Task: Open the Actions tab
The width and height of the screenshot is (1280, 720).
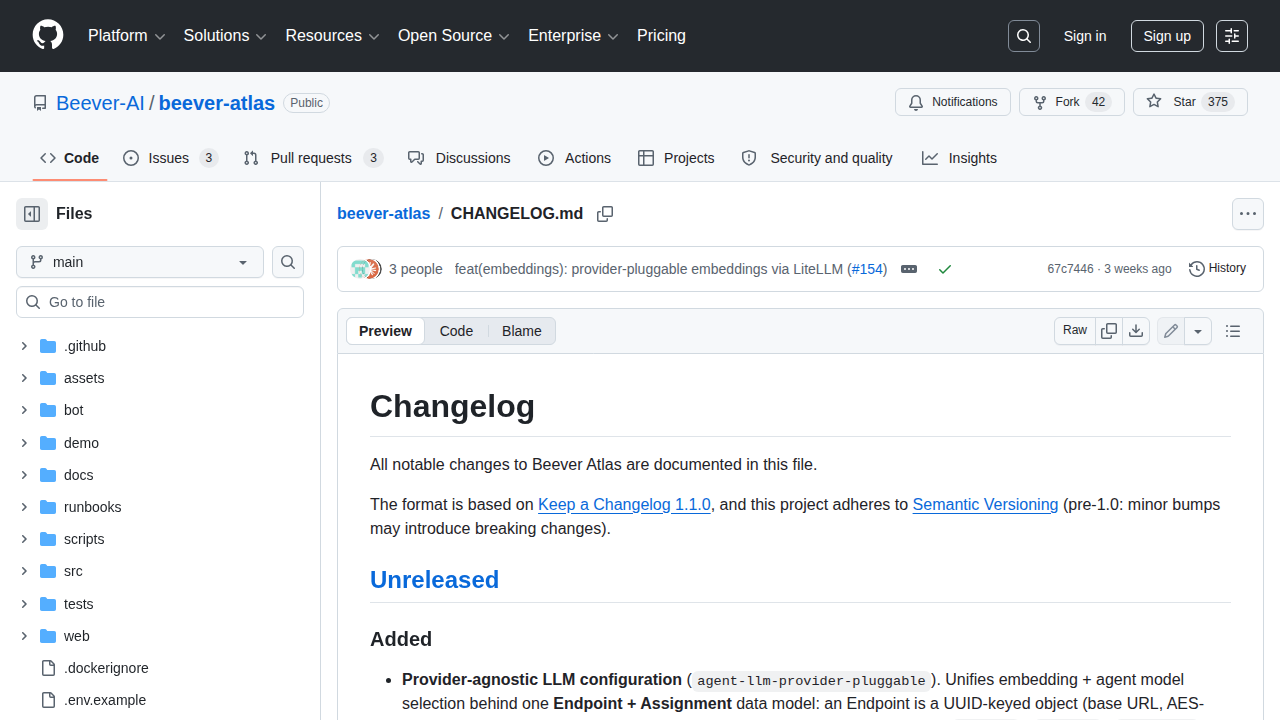Action: (574, 158)
